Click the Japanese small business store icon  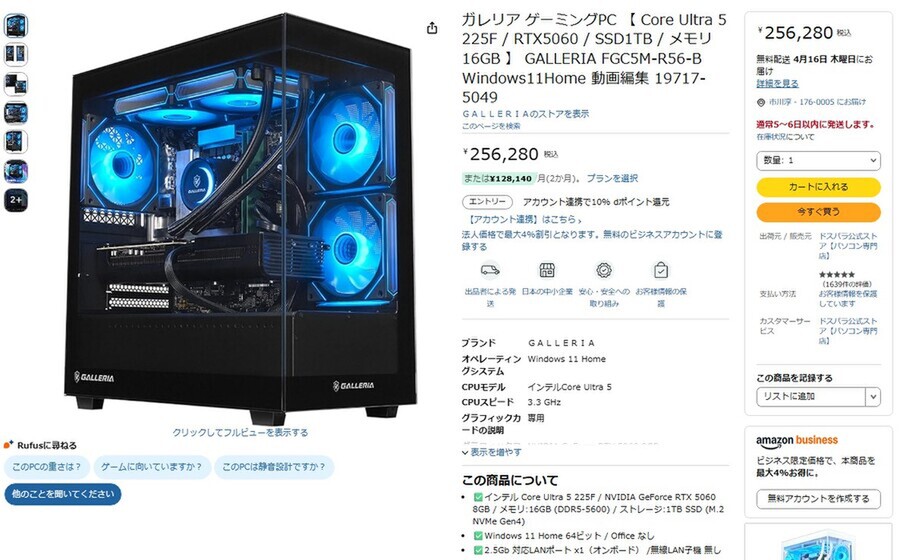point(546,270)
